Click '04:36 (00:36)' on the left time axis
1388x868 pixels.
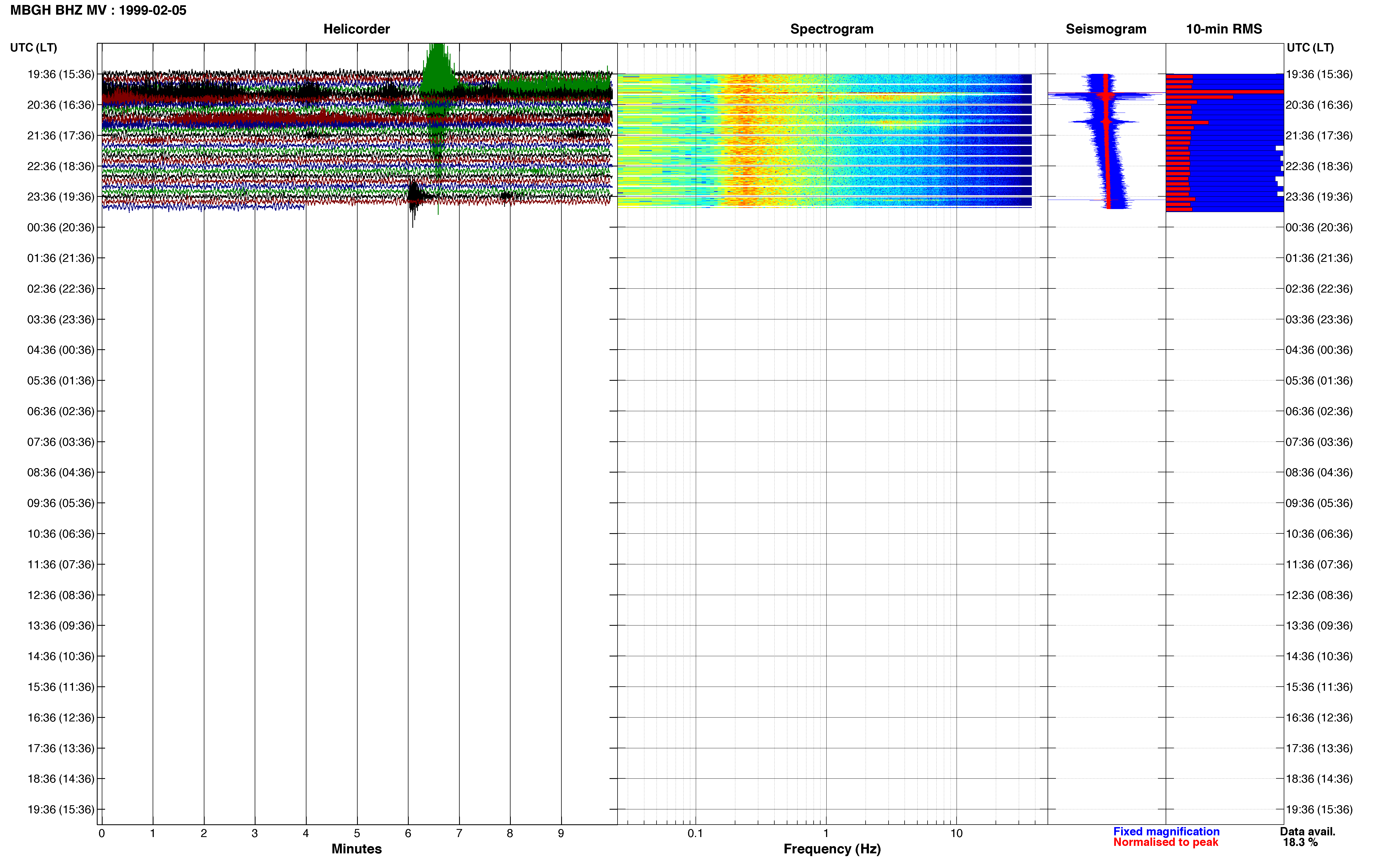pyautogui.click(x=61, y=350)
